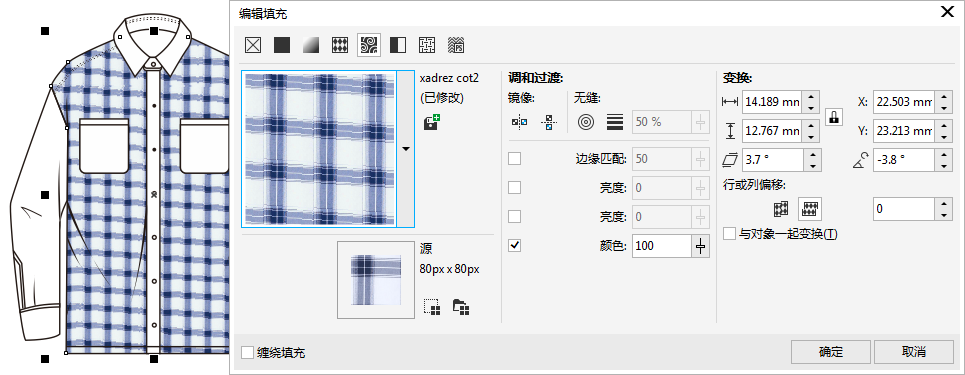The width and height of the screenshot is (965, 375).
Task: Click the fill name text xadrez cot2
Action: pos(449,78)
